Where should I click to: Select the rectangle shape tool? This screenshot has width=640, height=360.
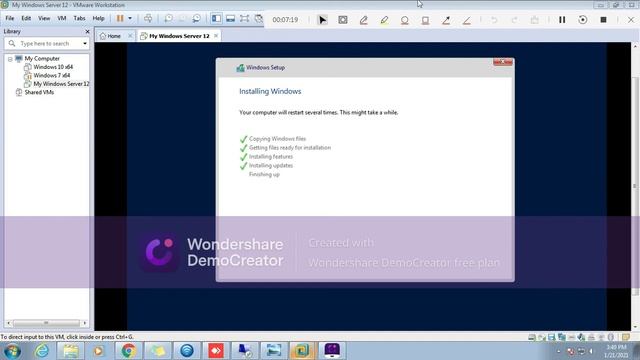tap(425, 20)
